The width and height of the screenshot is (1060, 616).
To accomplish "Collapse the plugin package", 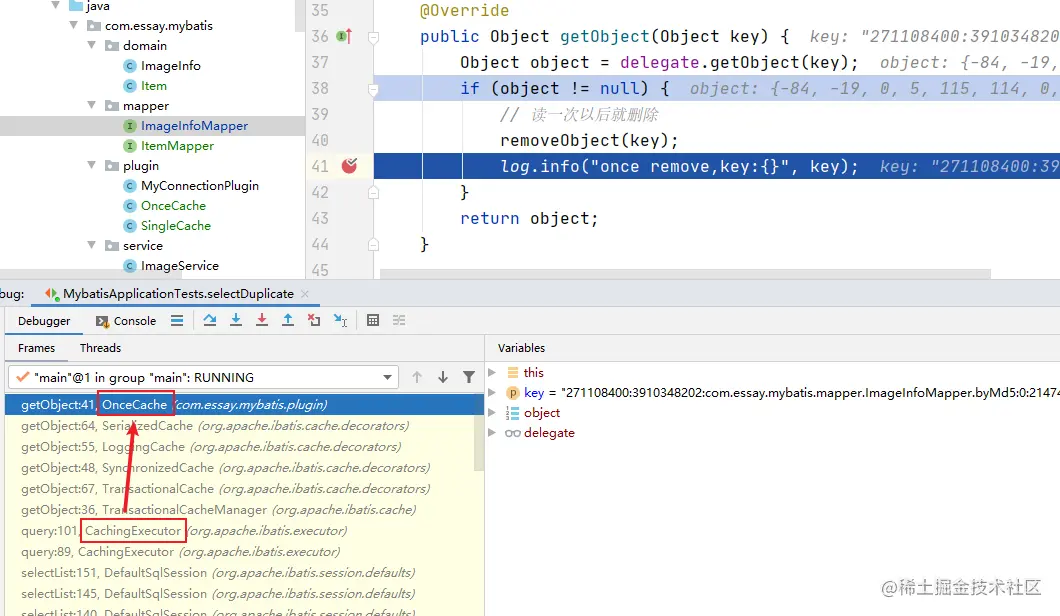I will [92, 166].
